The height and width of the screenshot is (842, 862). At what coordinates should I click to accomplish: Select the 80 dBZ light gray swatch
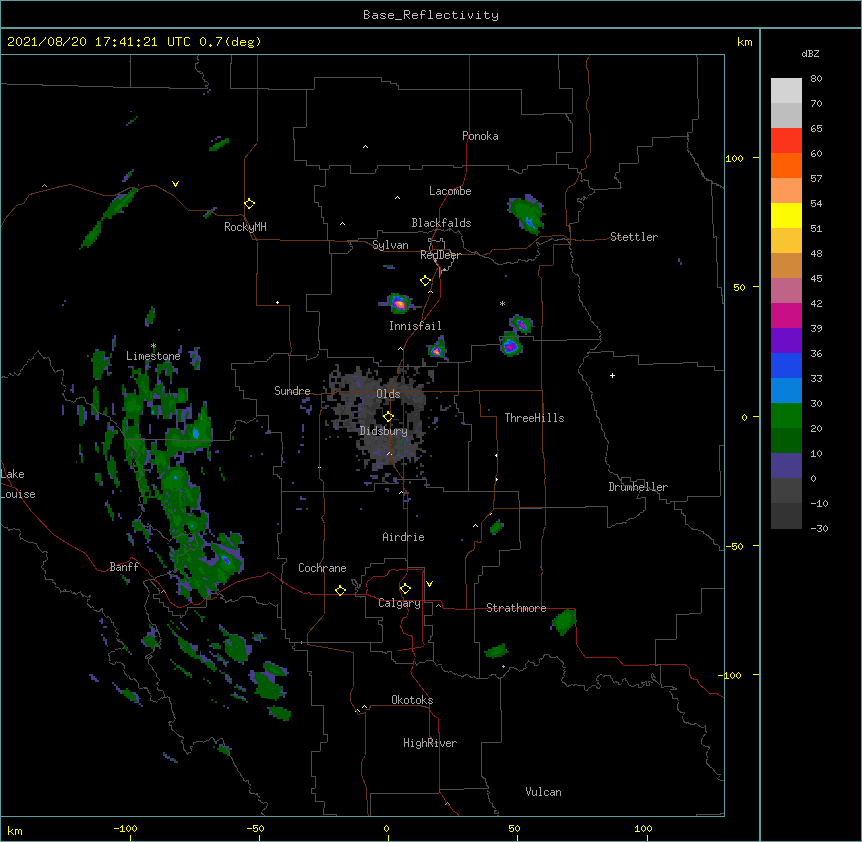click(x=786, y=91)
